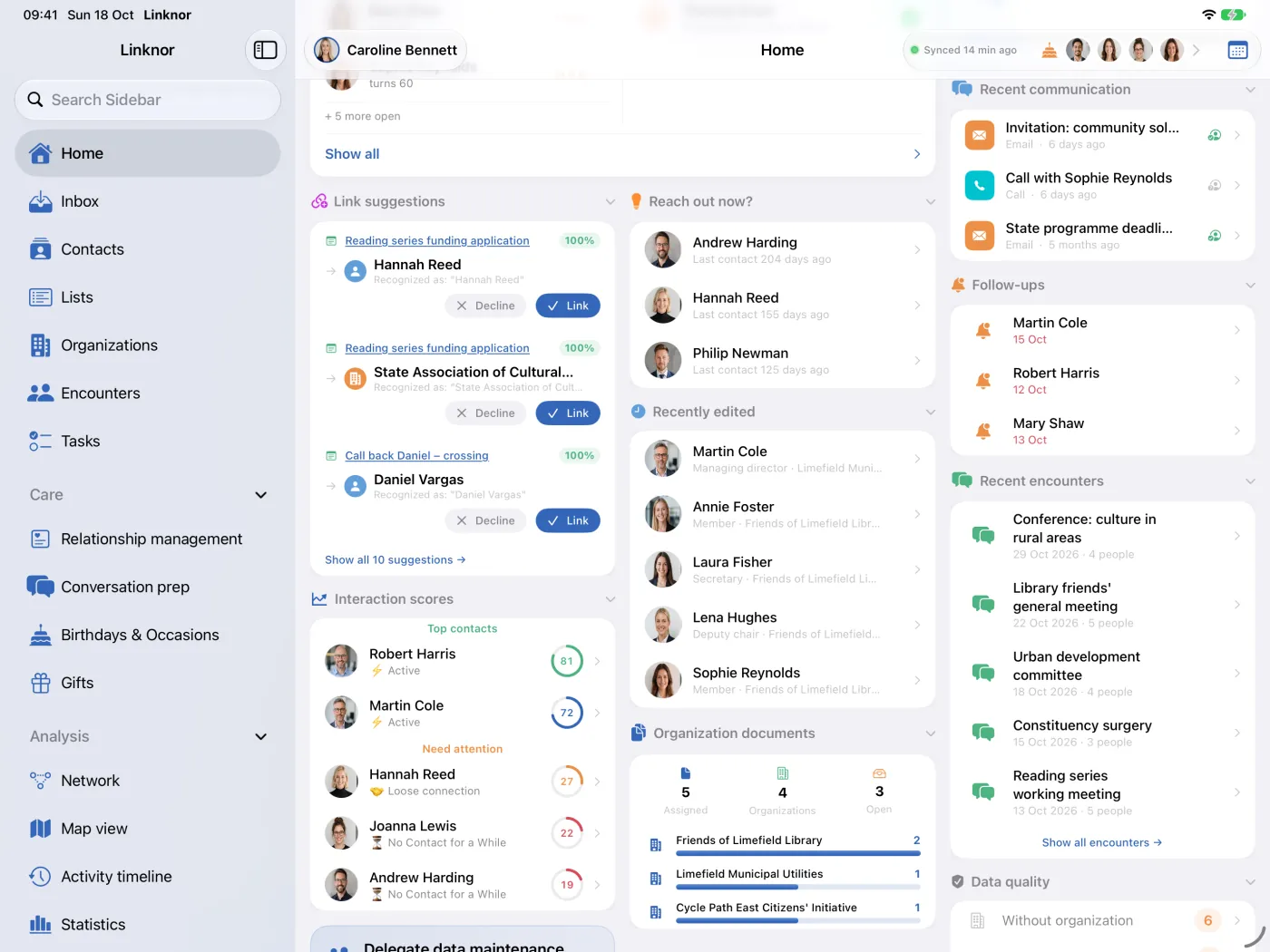
Task: Collapse the Care sidebar section
Action: [261, 495]
